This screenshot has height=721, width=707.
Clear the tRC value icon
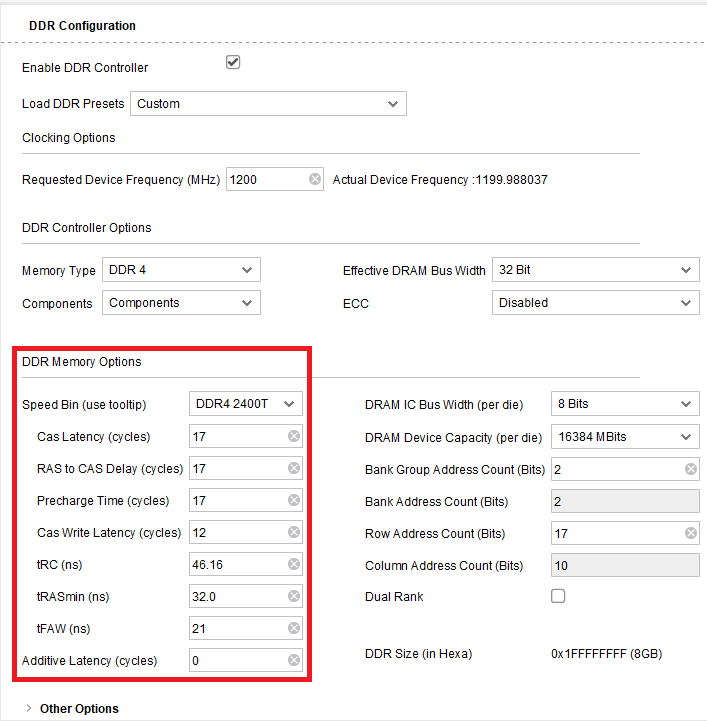tap(294, 564)
